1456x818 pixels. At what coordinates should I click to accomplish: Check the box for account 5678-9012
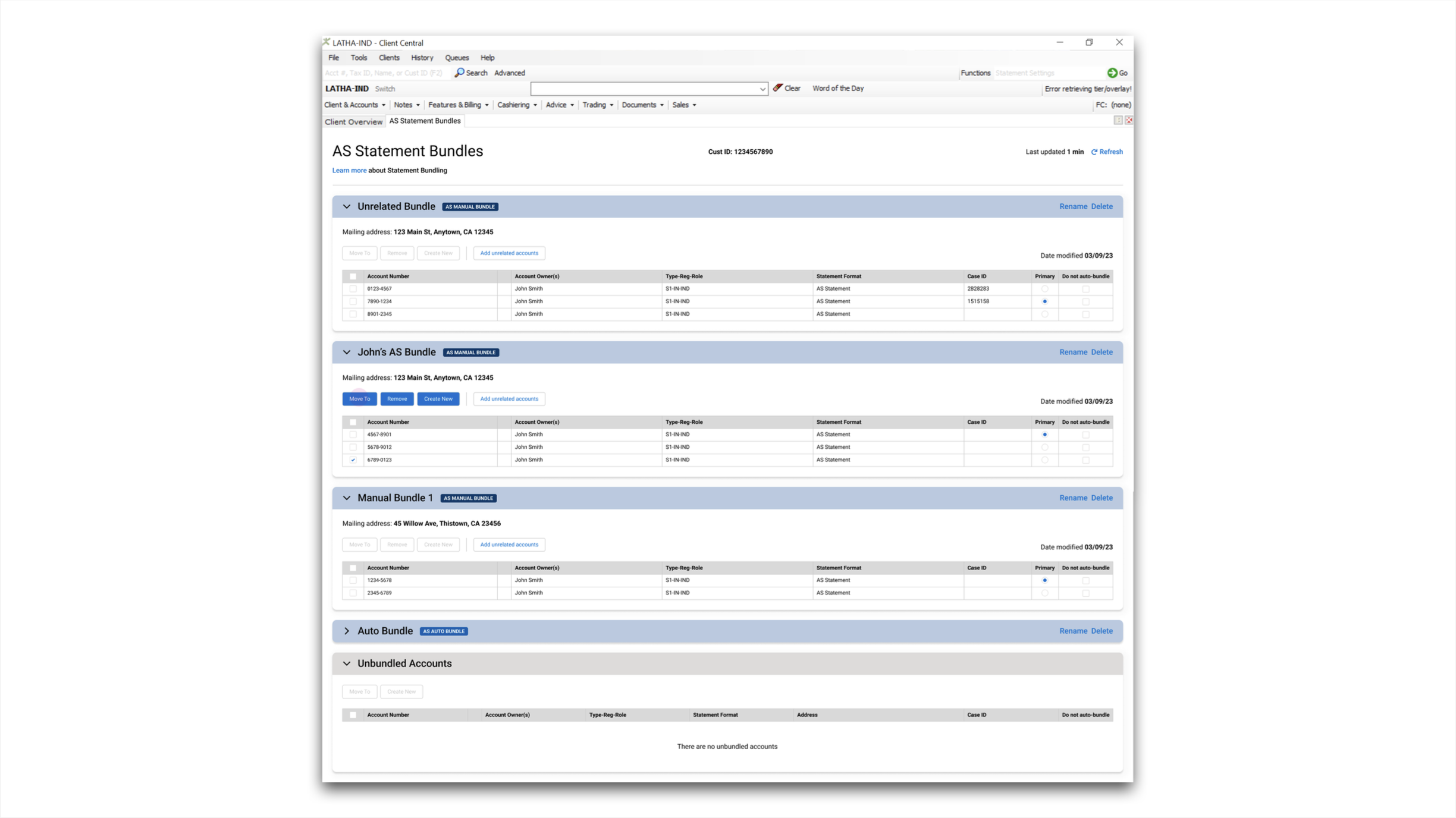[353, 447]
